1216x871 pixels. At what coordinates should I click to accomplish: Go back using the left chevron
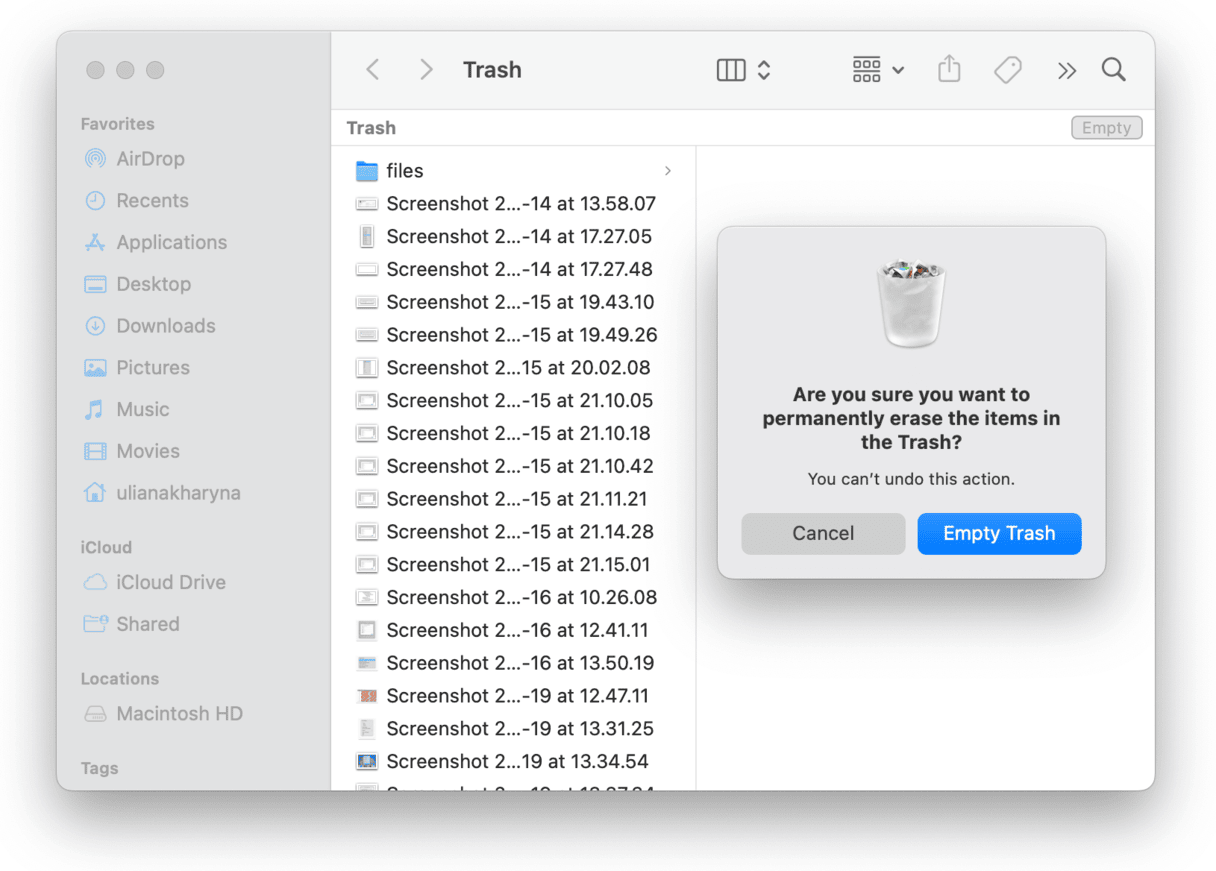373,70
